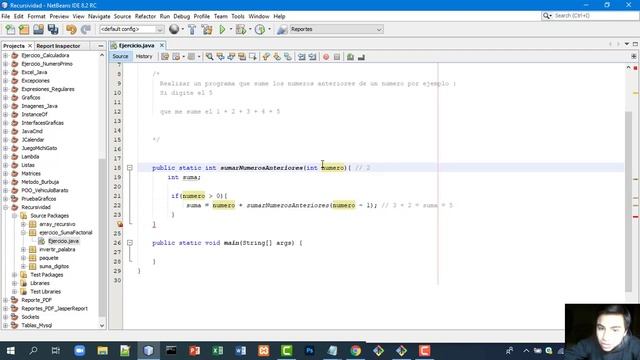Open the File menu

coord(6,16)
